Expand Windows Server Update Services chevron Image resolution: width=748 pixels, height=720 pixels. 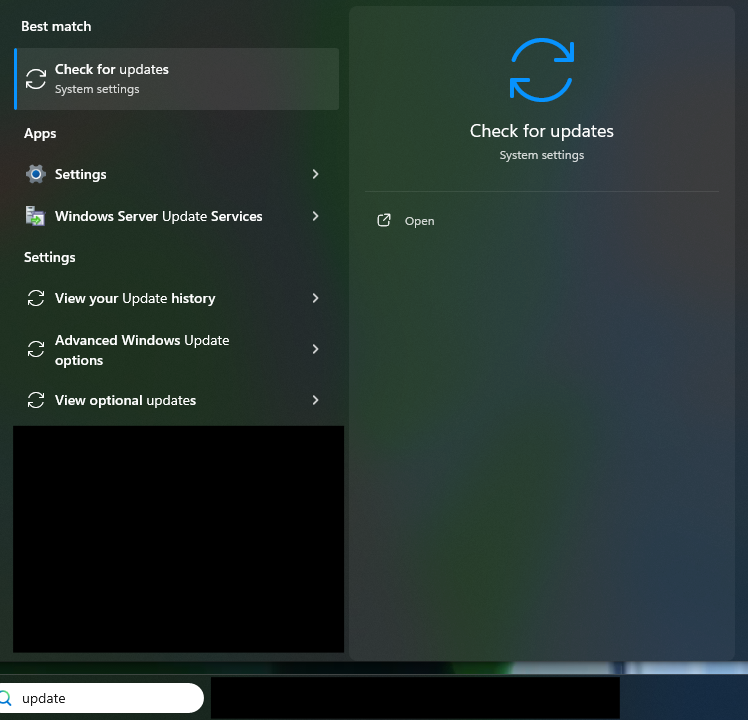click(x=315, y=216)
